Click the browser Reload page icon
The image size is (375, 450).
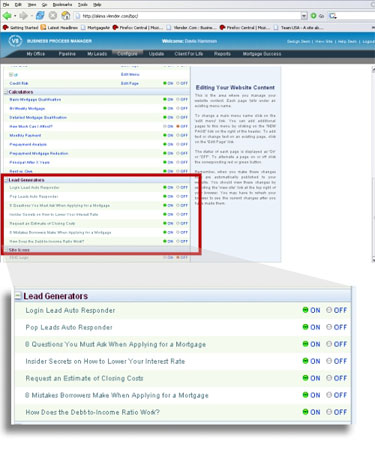(x=40, y=15)
